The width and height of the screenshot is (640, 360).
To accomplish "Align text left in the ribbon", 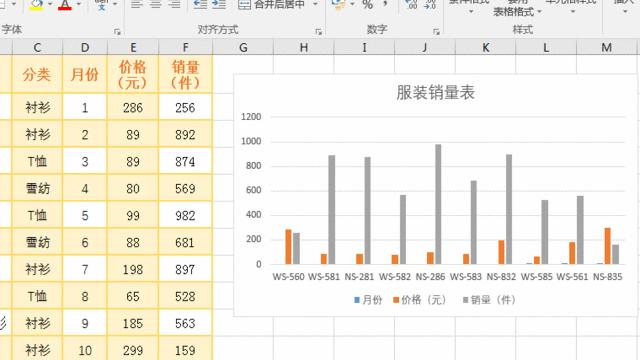I will tap(137, 4).
